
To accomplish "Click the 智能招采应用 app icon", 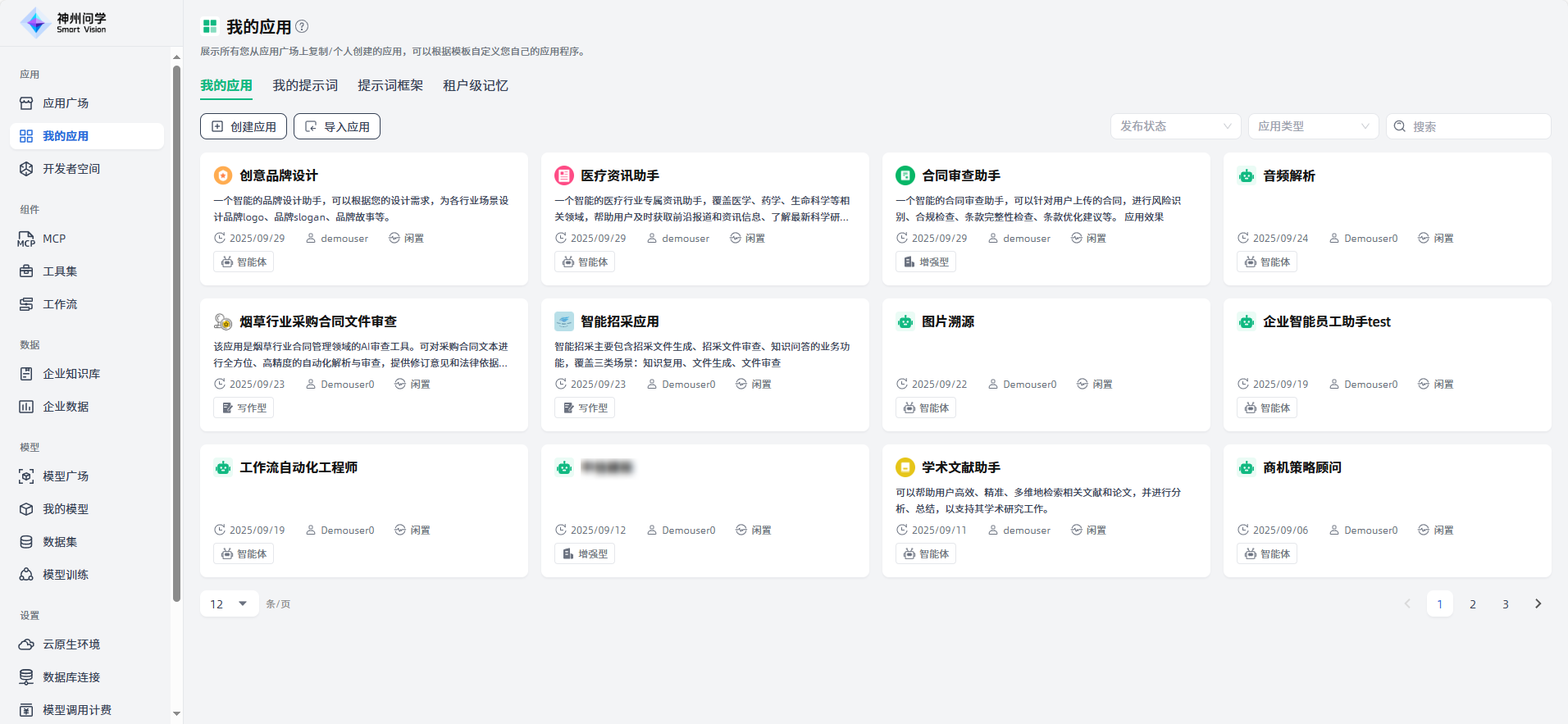I will pyautogui.click(x=564, y=321).
